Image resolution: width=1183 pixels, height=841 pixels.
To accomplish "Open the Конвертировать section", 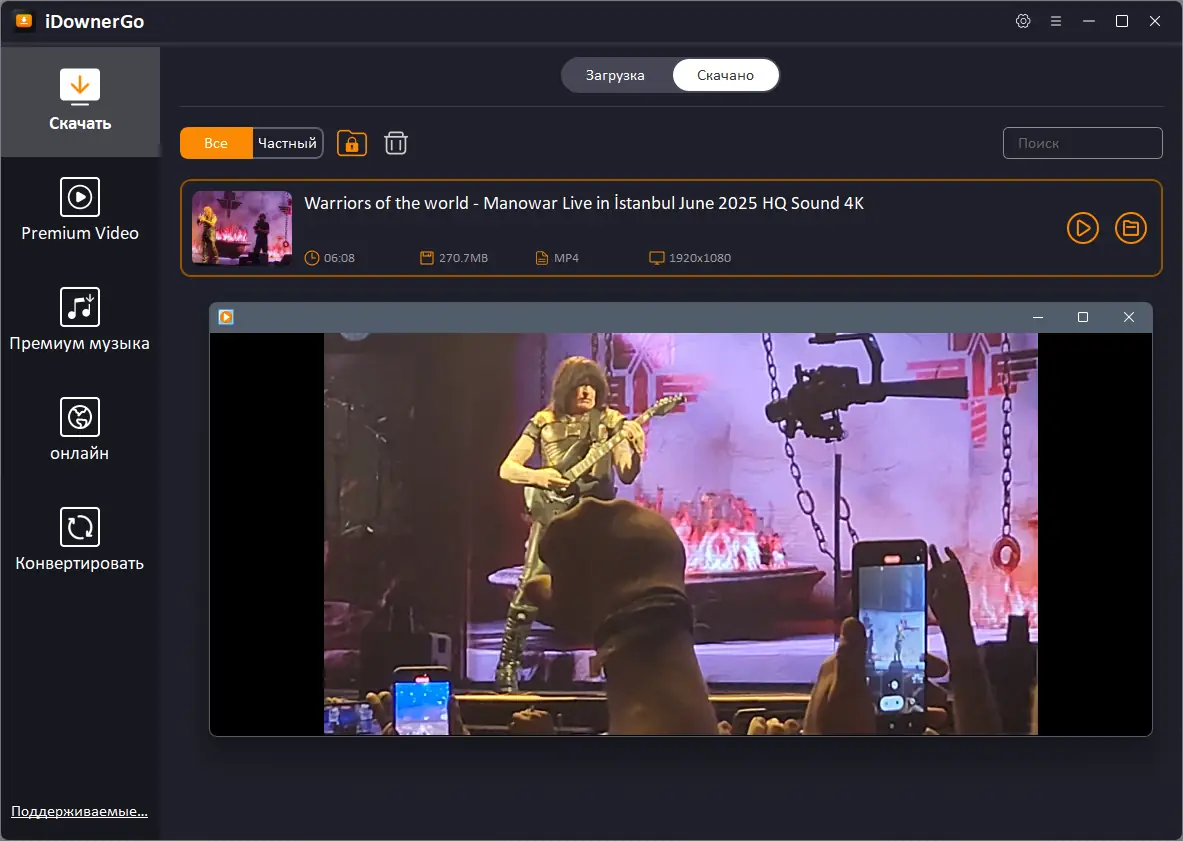I will coord(80,541).
